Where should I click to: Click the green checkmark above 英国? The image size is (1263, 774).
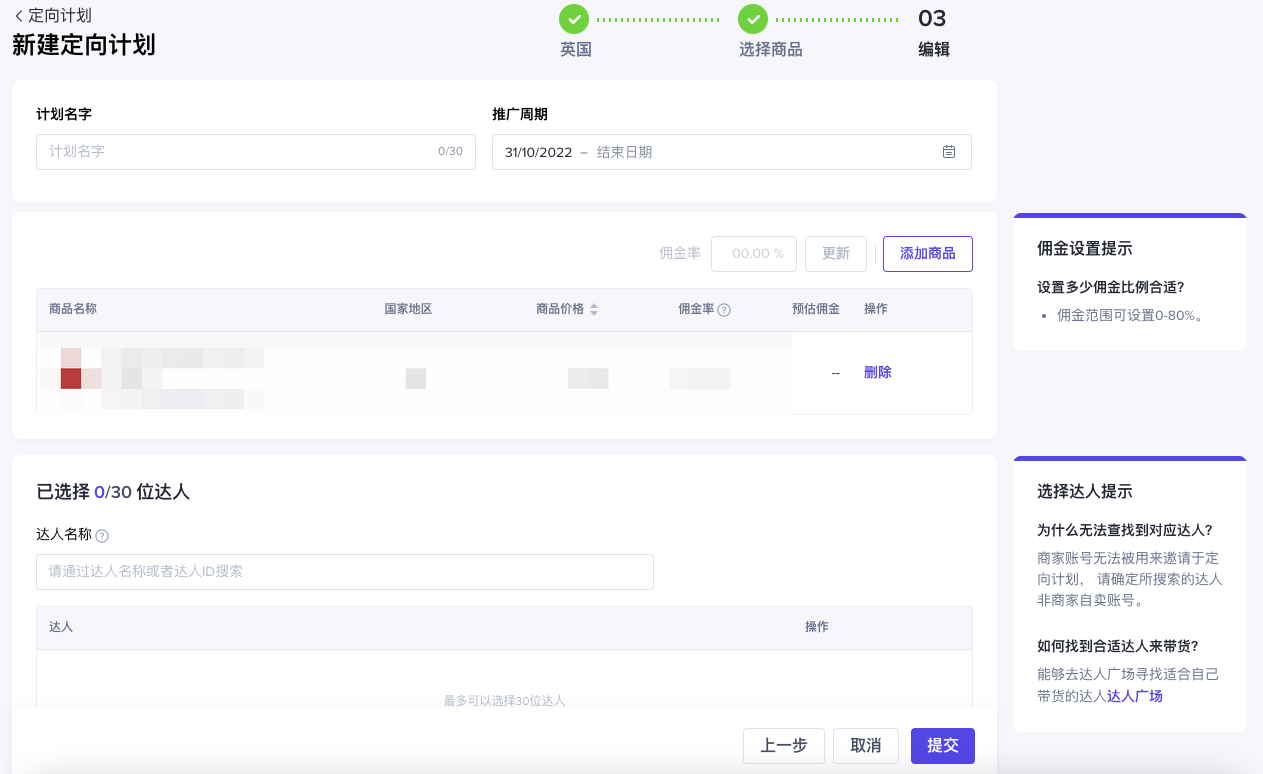(573, 18)
